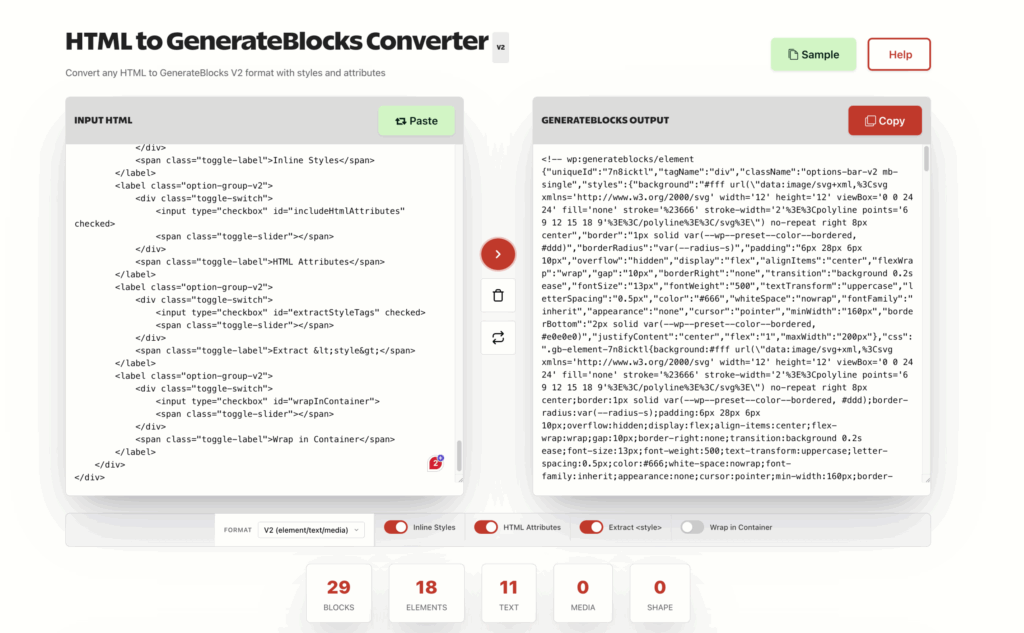Open the Format V2 dropdown

(x=311, y=529)
